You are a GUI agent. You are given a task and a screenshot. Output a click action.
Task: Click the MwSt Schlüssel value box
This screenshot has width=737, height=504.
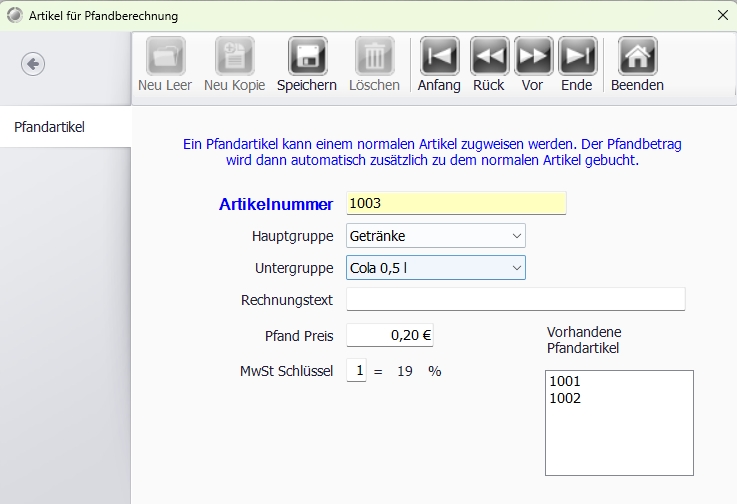(356, 371)
